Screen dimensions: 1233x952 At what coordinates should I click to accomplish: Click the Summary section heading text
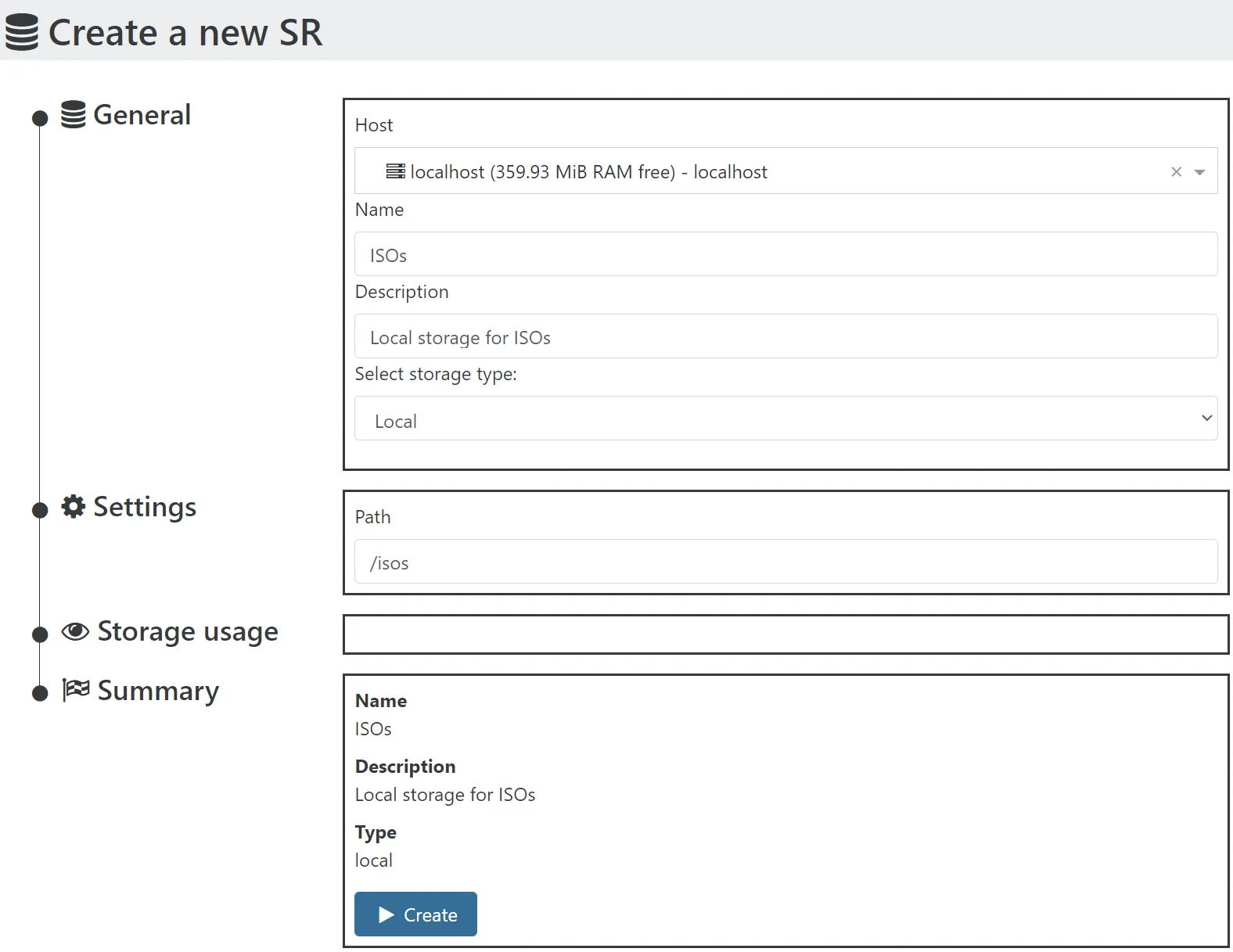pyautogui.click(x=158, y=691)
